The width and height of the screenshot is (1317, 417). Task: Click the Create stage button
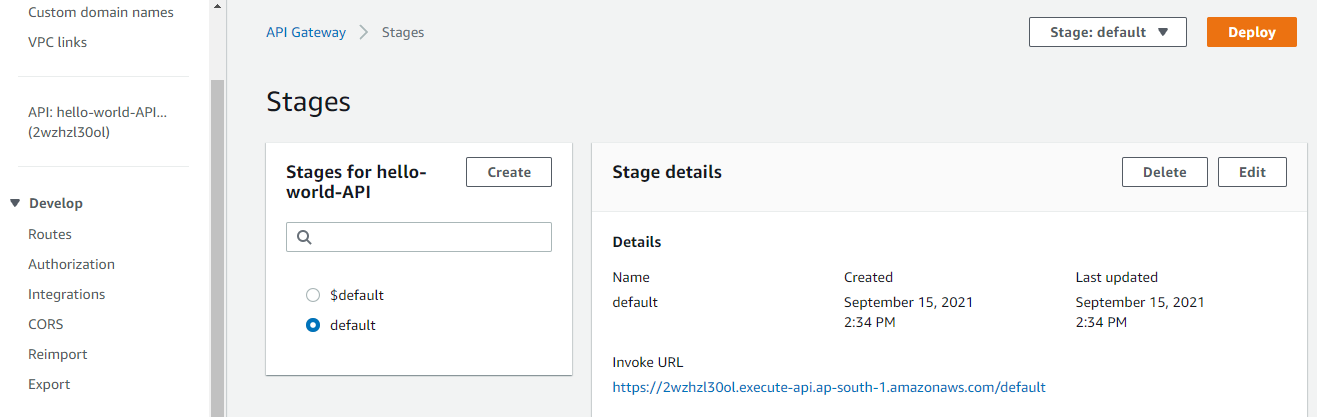pos(508,172)
